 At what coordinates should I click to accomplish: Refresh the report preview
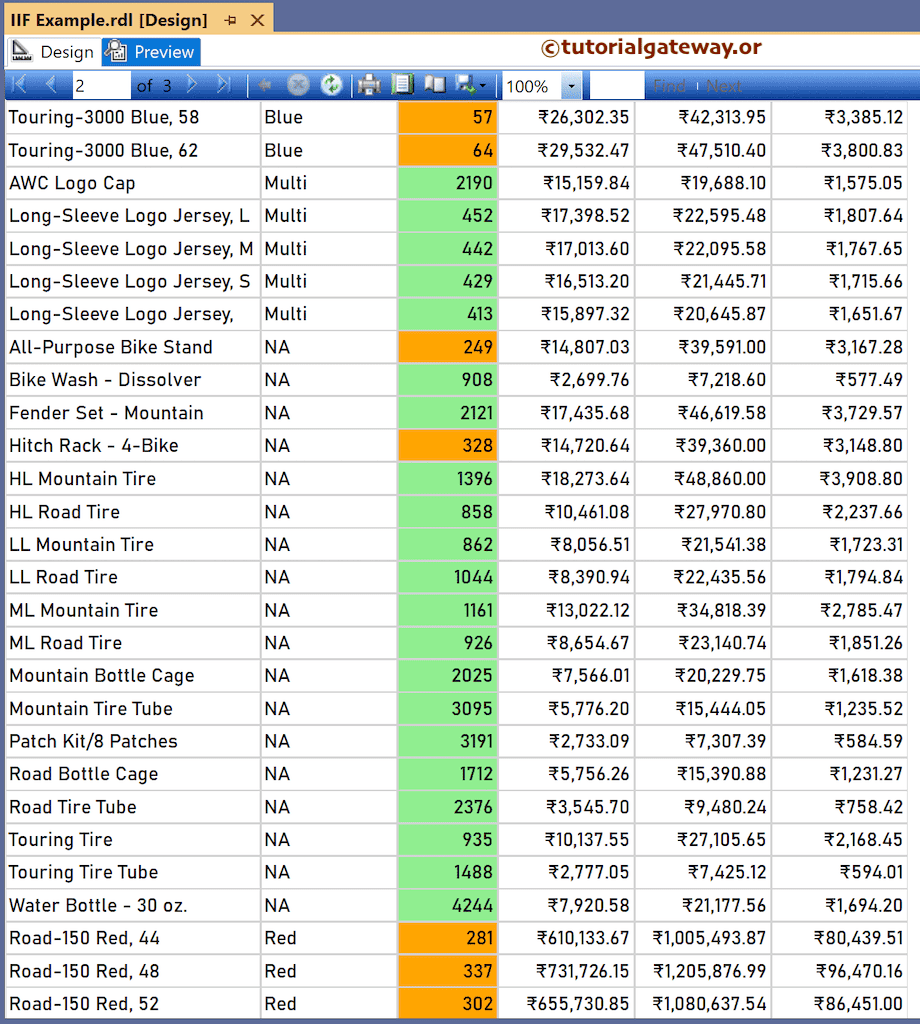331,84
